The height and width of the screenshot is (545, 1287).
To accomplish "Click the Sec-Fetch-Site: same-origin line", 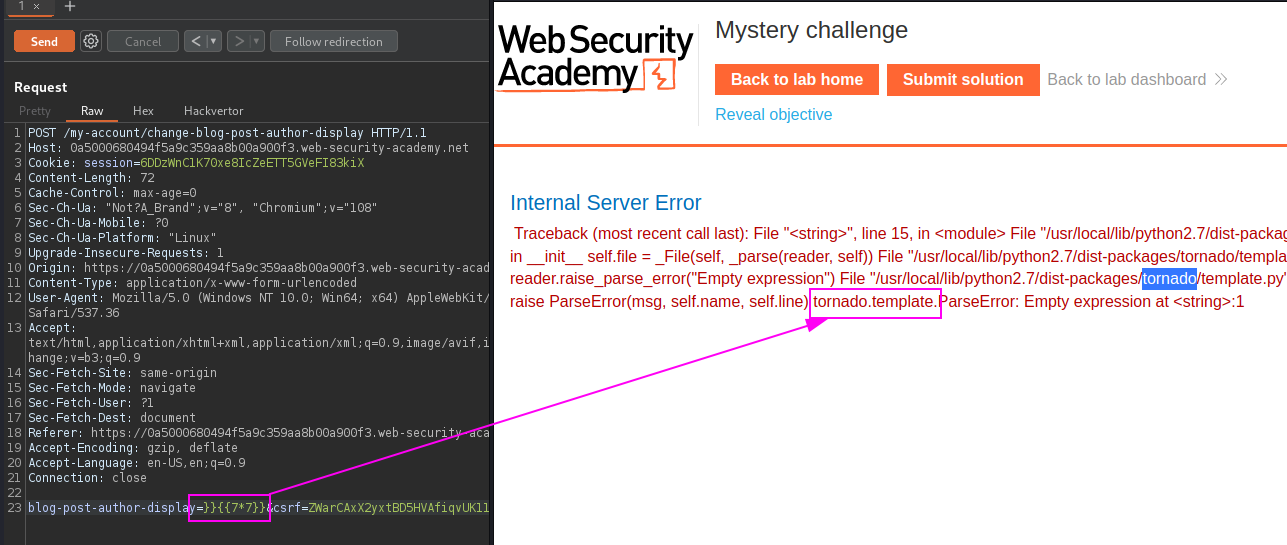I will pyautogui.click(x=122, y=373).
